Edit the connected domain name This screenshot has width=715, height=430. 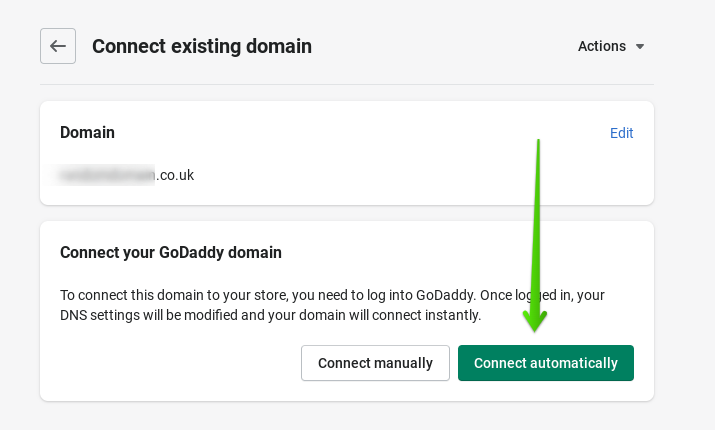[x=621, y=133]
